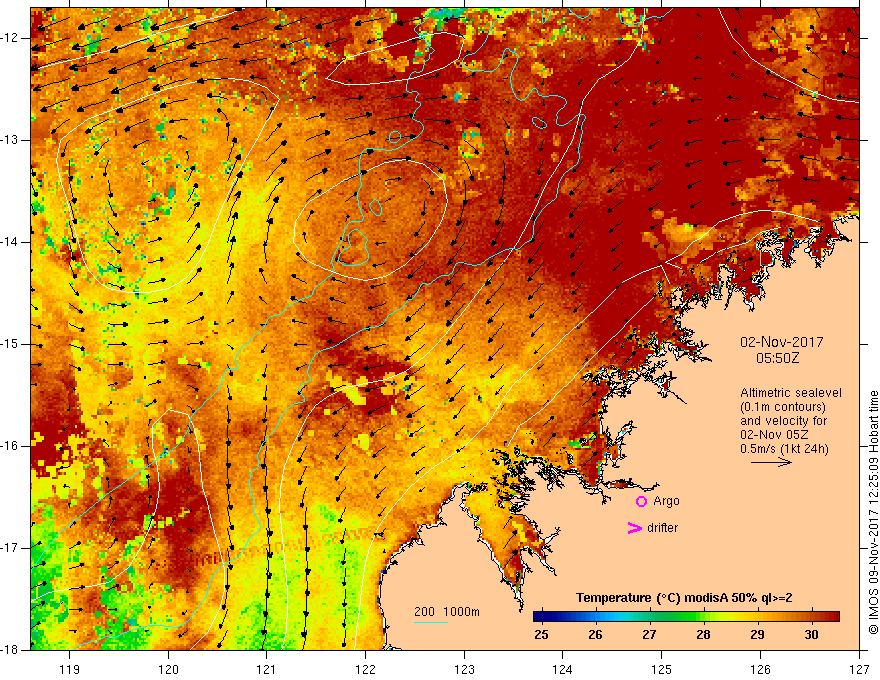Image resolution: width=880 pixels, height=680 pixels.
Task: Click the 'drifter' legend label
Action: (662, 528)
